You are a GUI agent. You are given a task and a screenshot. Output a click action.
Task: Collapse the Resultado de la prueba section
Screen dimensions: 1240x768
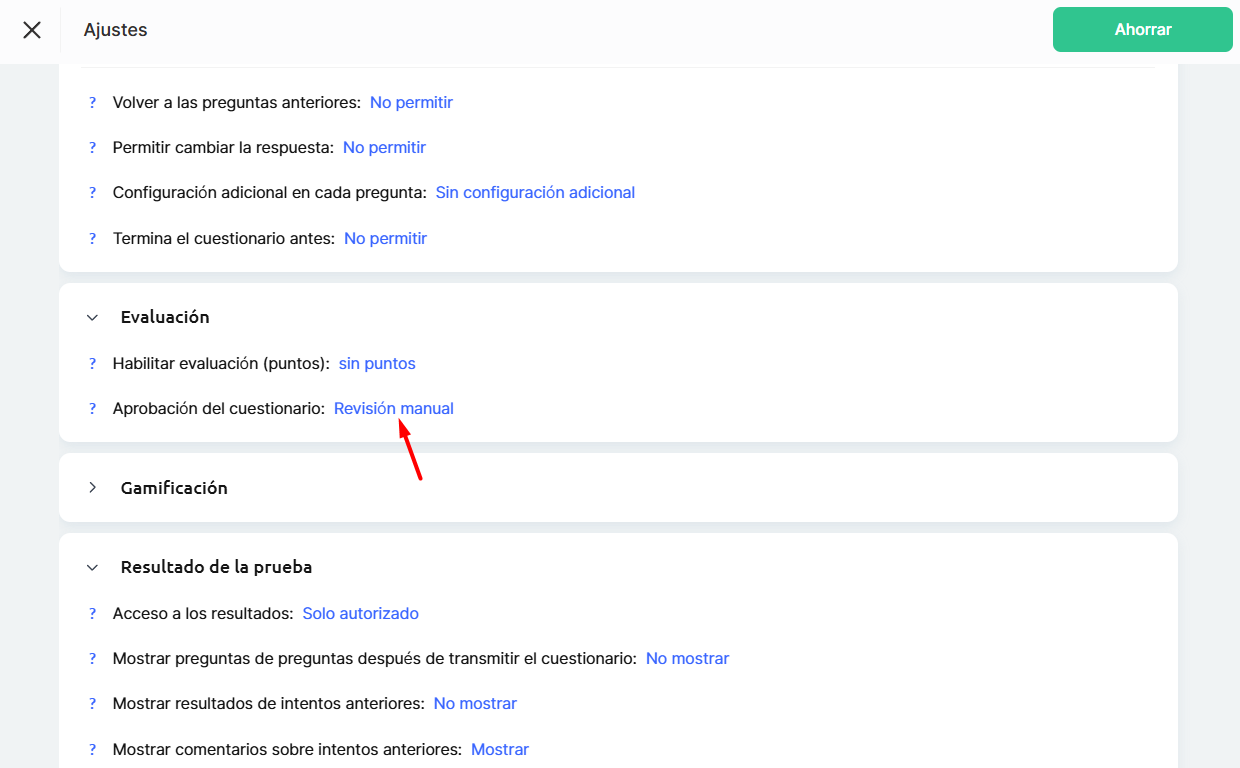93,567
